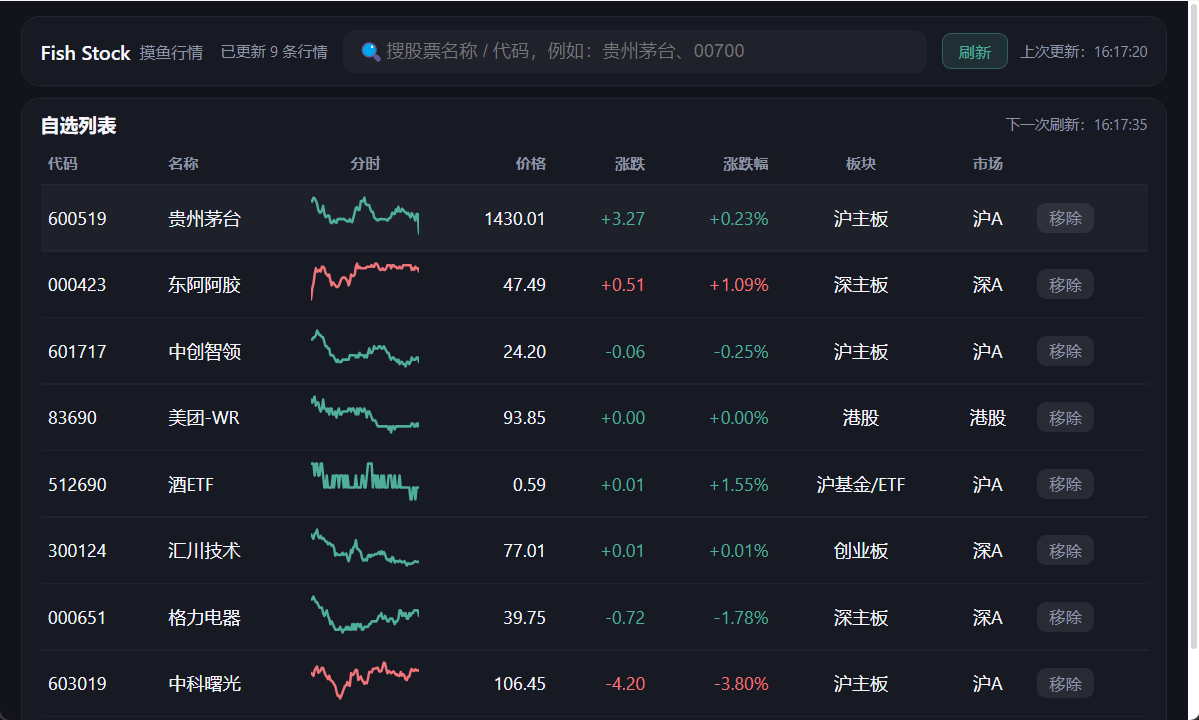Click the 中科曙光 intraday mini chart
The height and width of the screenshot is (720, 1199).
pos(365,678)
